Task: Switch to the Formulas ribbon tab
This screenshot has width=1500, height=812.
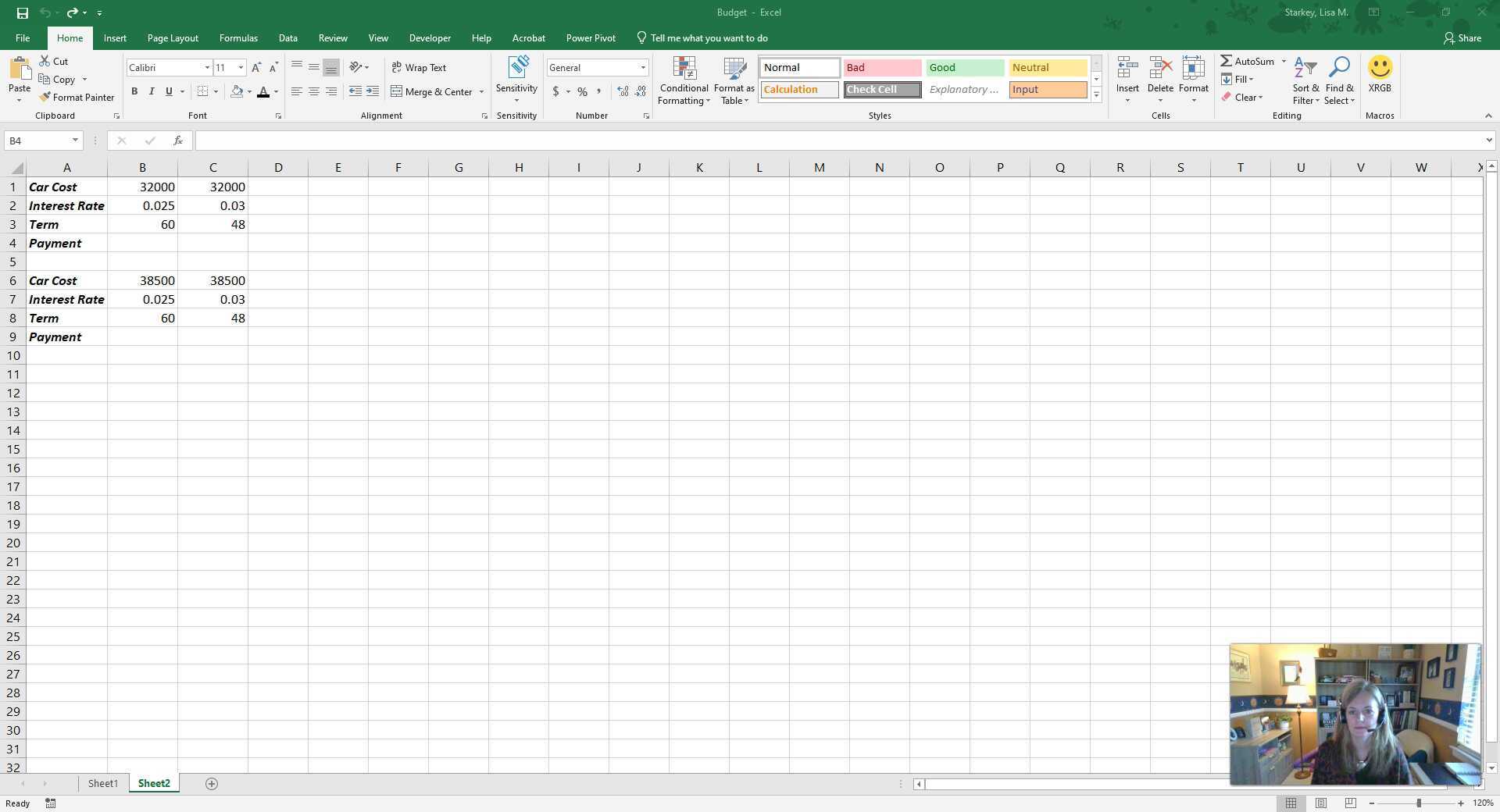Action: tap(238, 37)
